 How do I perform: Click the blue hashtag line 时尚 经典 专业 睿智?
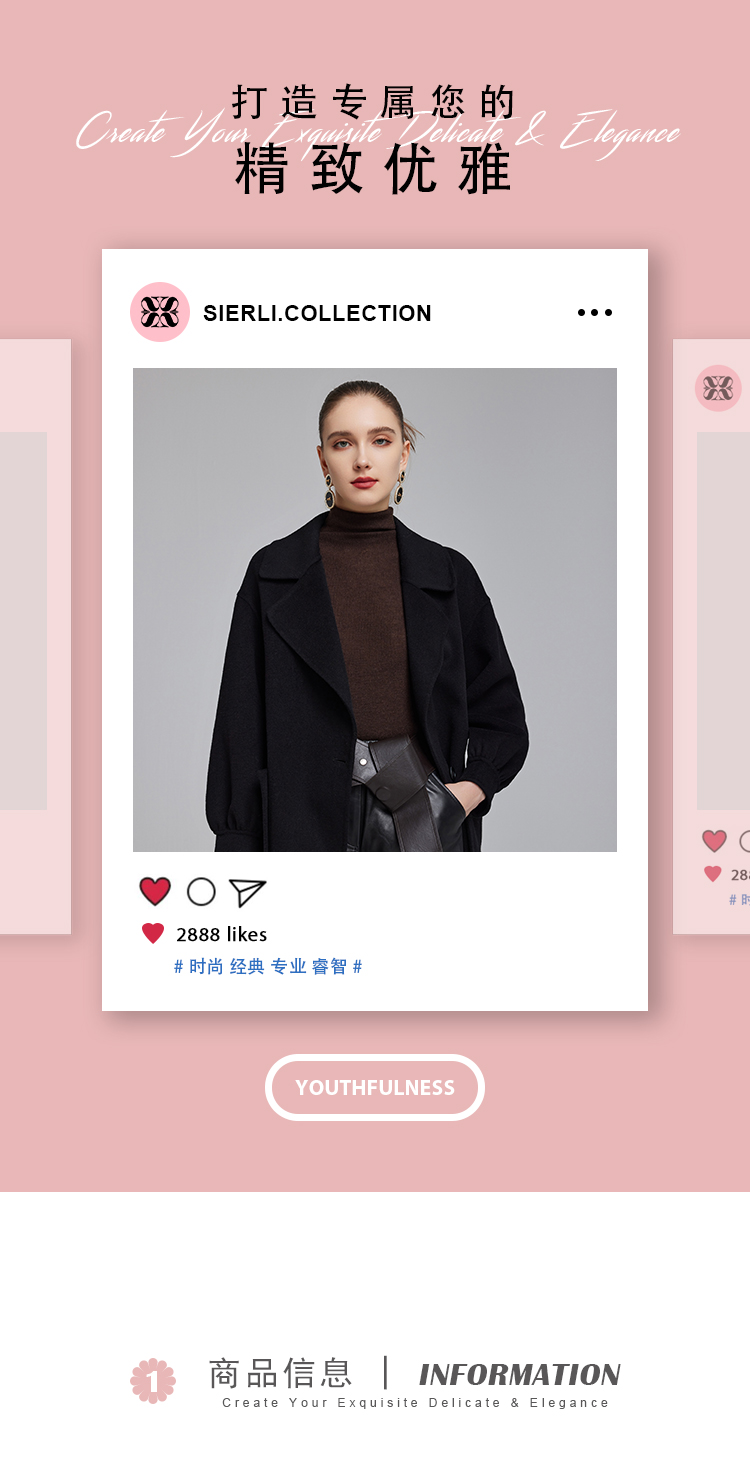click(x=268, y=967)
